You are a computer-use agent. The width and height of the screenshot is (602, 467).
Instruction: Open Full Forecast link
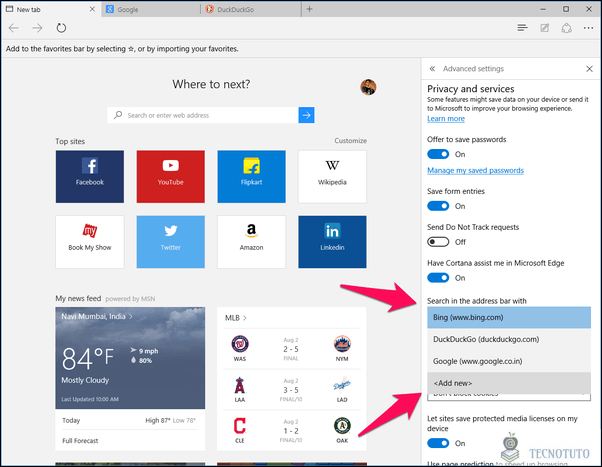(80, 441)
